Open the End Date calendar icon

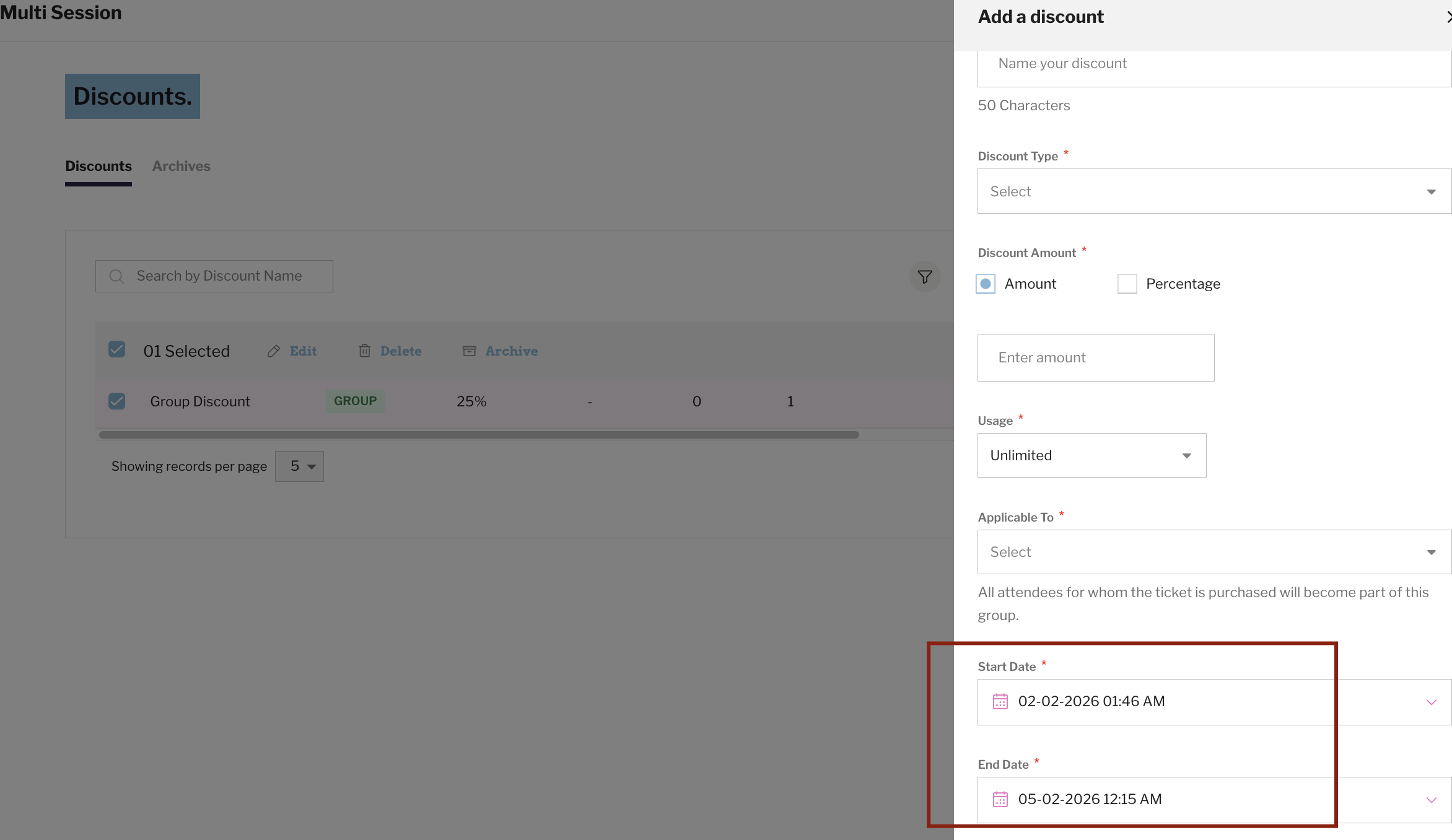[x=1000, y=799]
